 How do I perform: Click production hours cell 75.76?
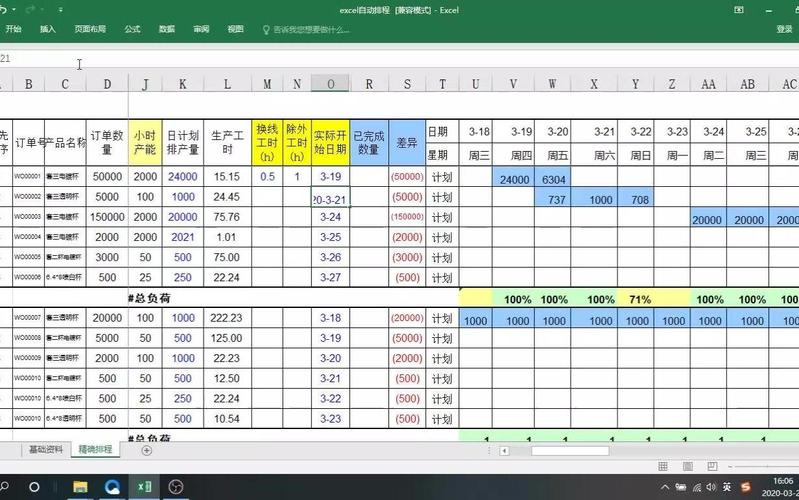coord(227,217)
